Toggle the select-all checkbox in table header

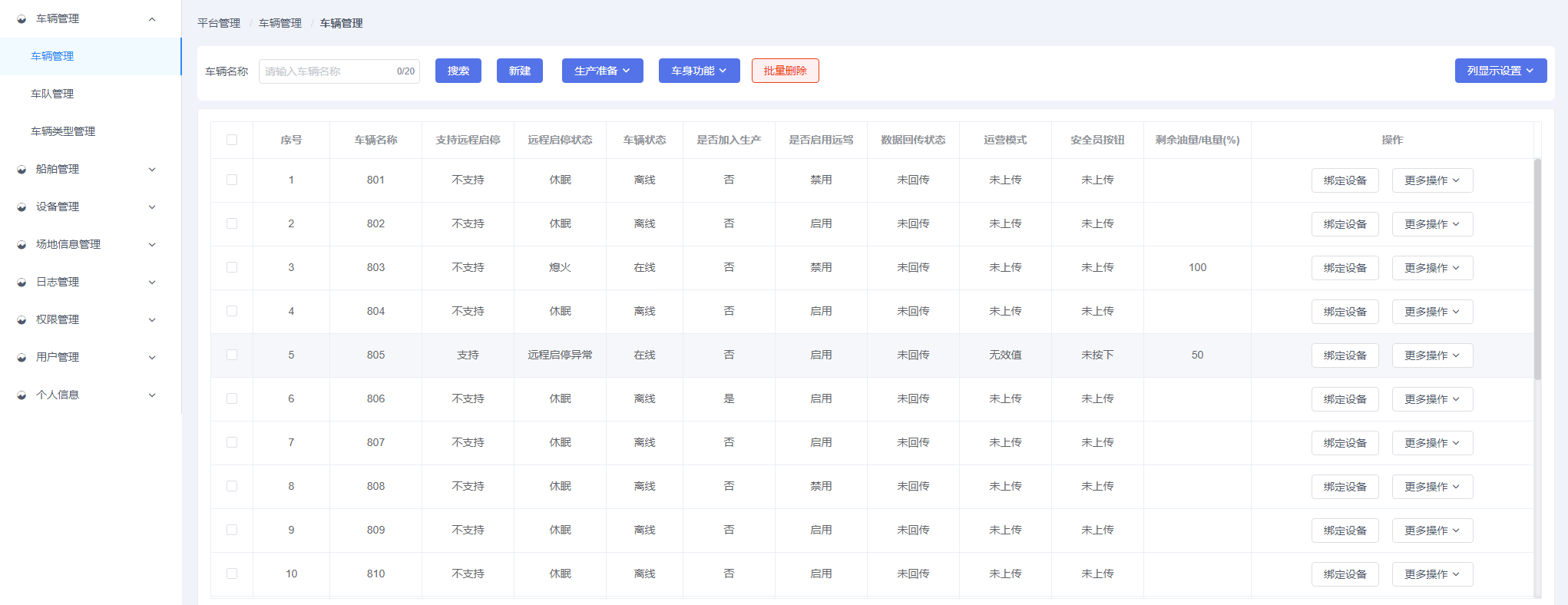[232, 140]
